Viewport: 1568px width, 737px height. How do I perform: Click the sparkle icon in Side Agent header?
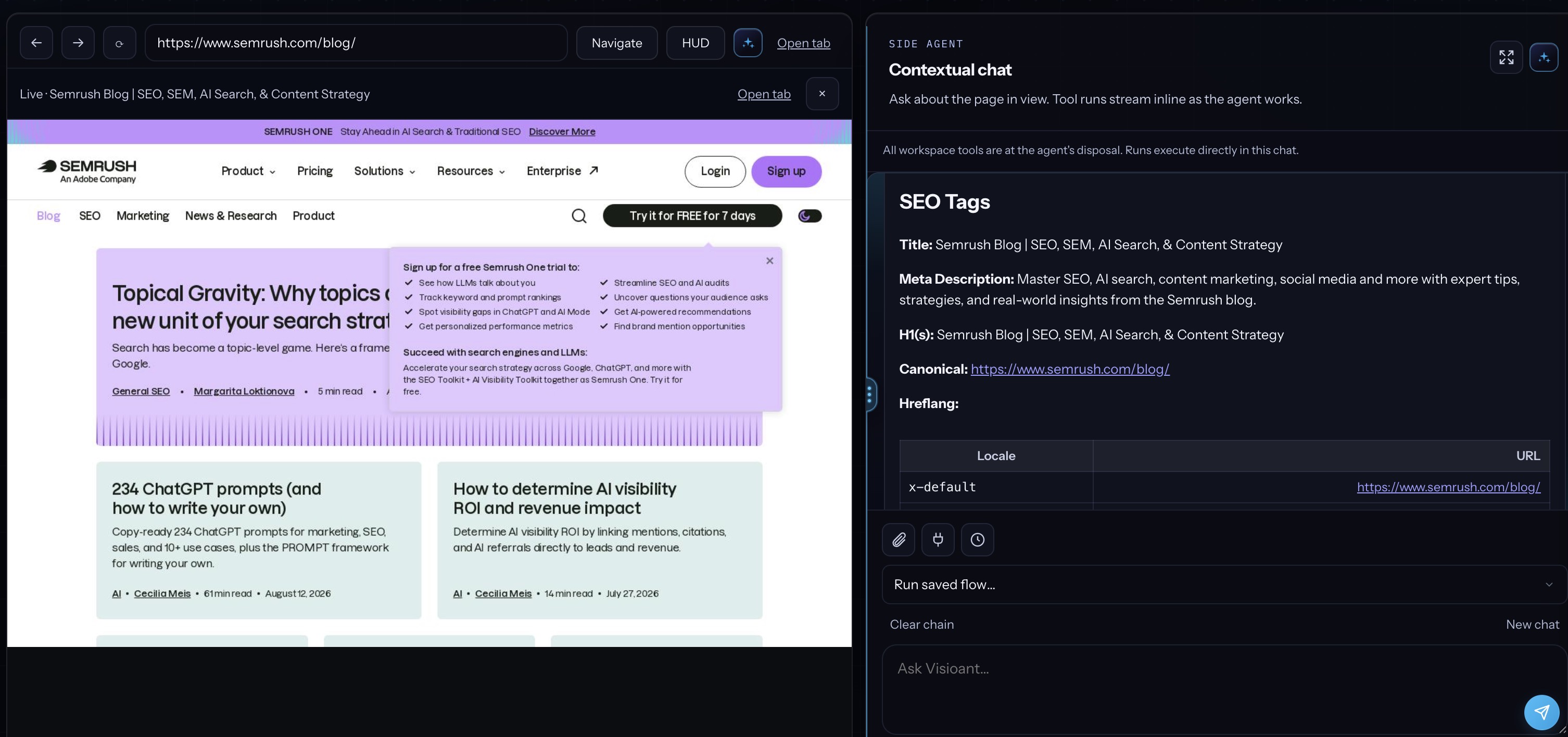pos(1544,57)
